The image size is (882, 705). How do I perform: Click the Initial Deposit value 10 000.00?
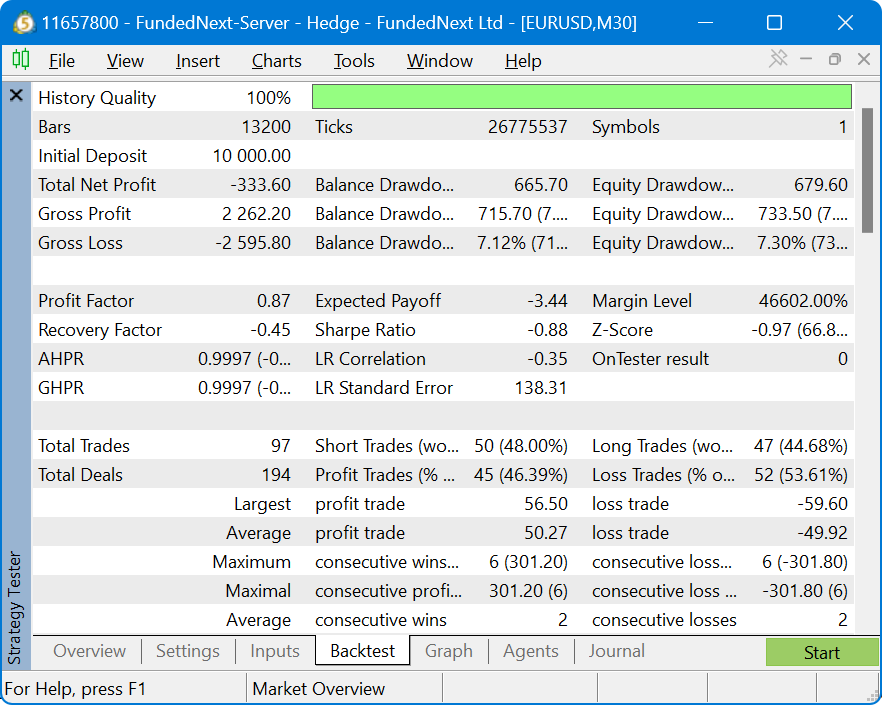pos(251,156)
